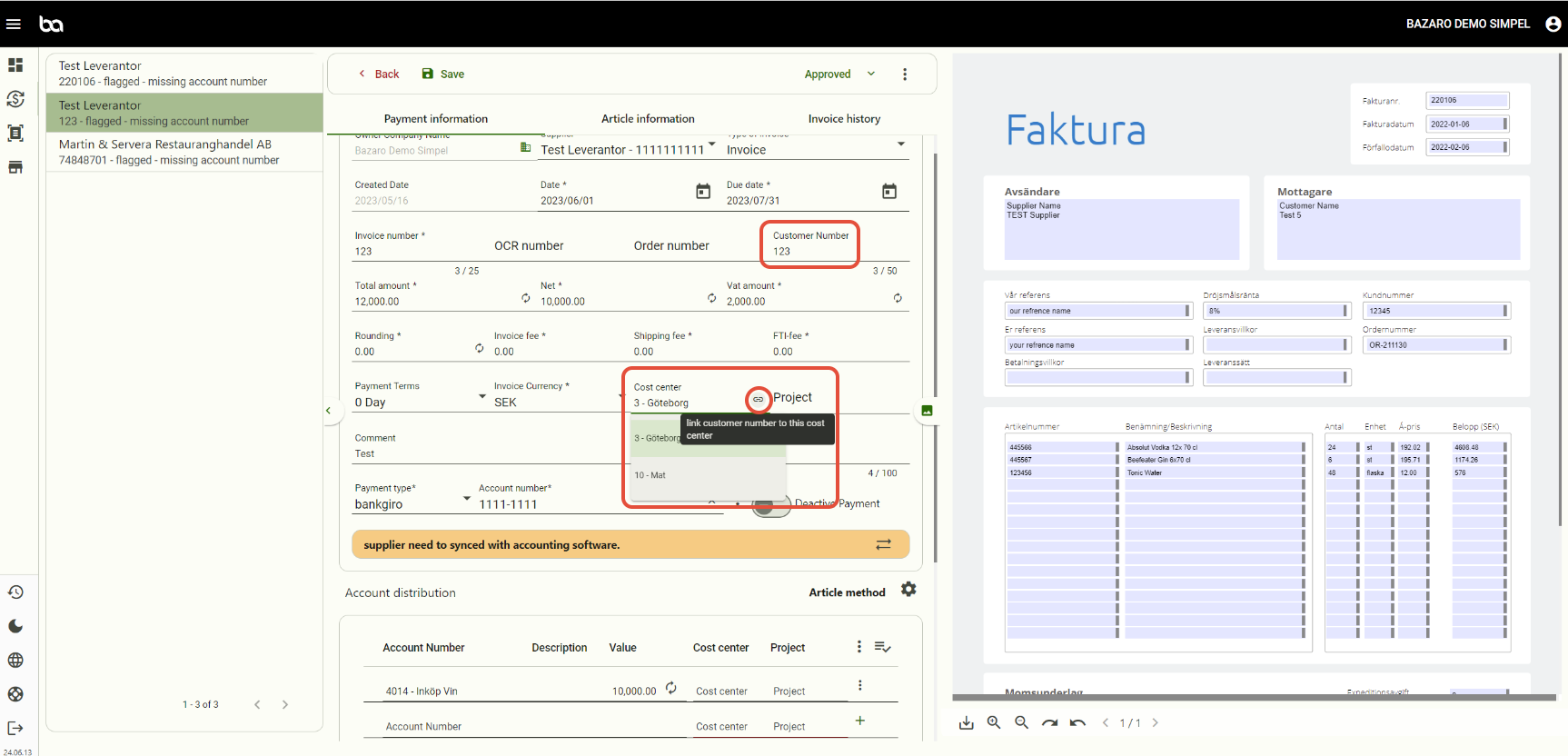Screen dimensions: 1568x756
Task: Click the sync supplier arrows icon
Action: click(x=883, y=544)
